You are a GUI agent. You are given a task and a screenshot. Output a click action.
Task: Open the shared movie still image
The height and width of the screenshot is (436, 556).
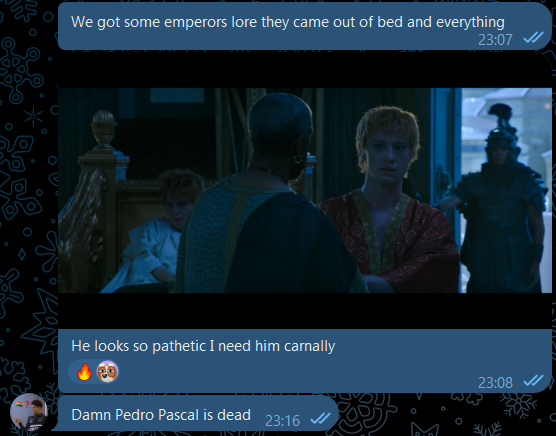coord(305,190)
